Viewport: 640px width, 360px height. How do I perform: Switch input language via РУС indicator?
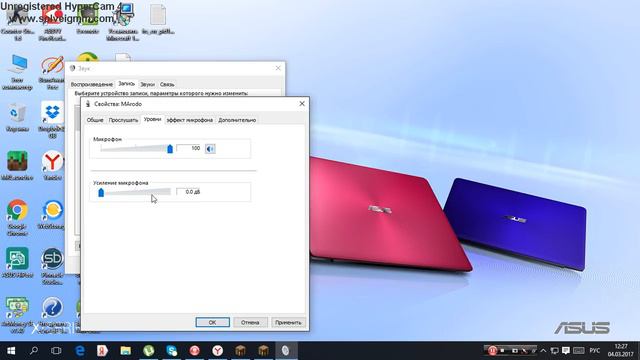(595, 351)
